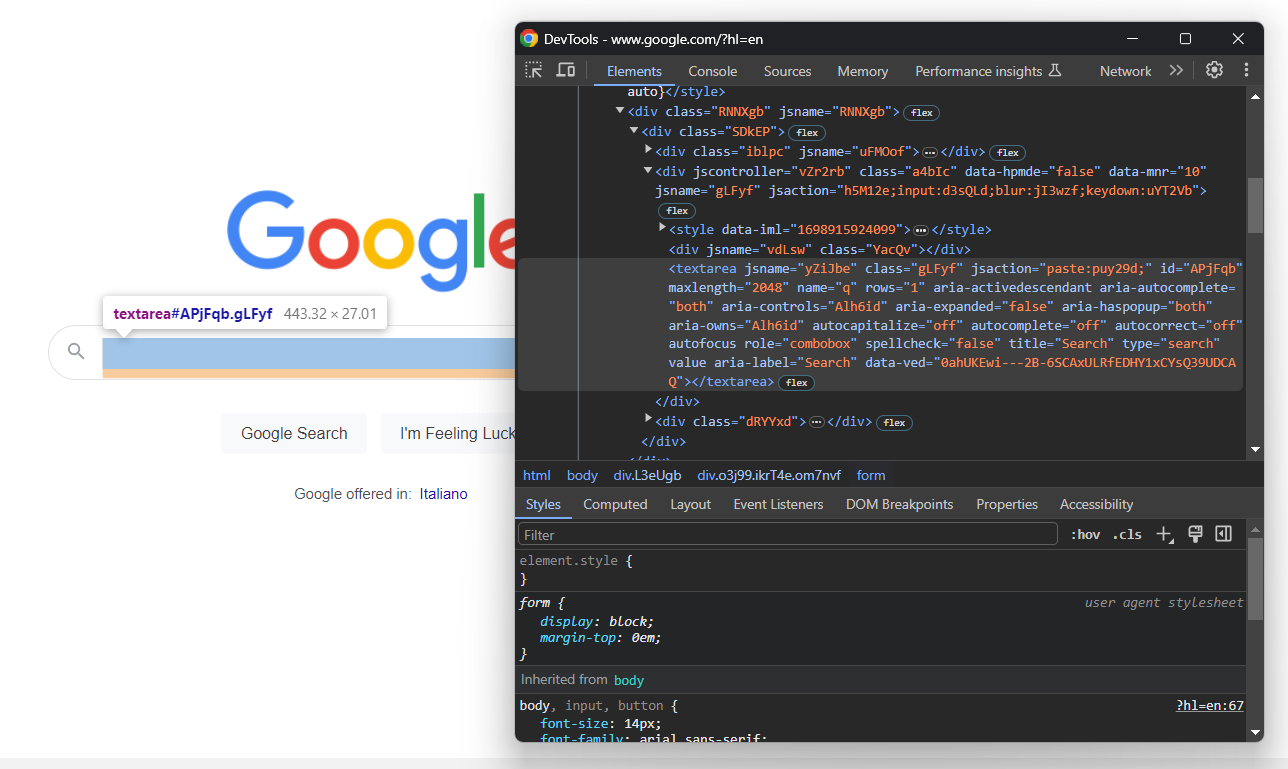This screenshot has width=1288, height=769.
Task: Toggle the computed styles sidebar icon
Action: pos(1223,534)
